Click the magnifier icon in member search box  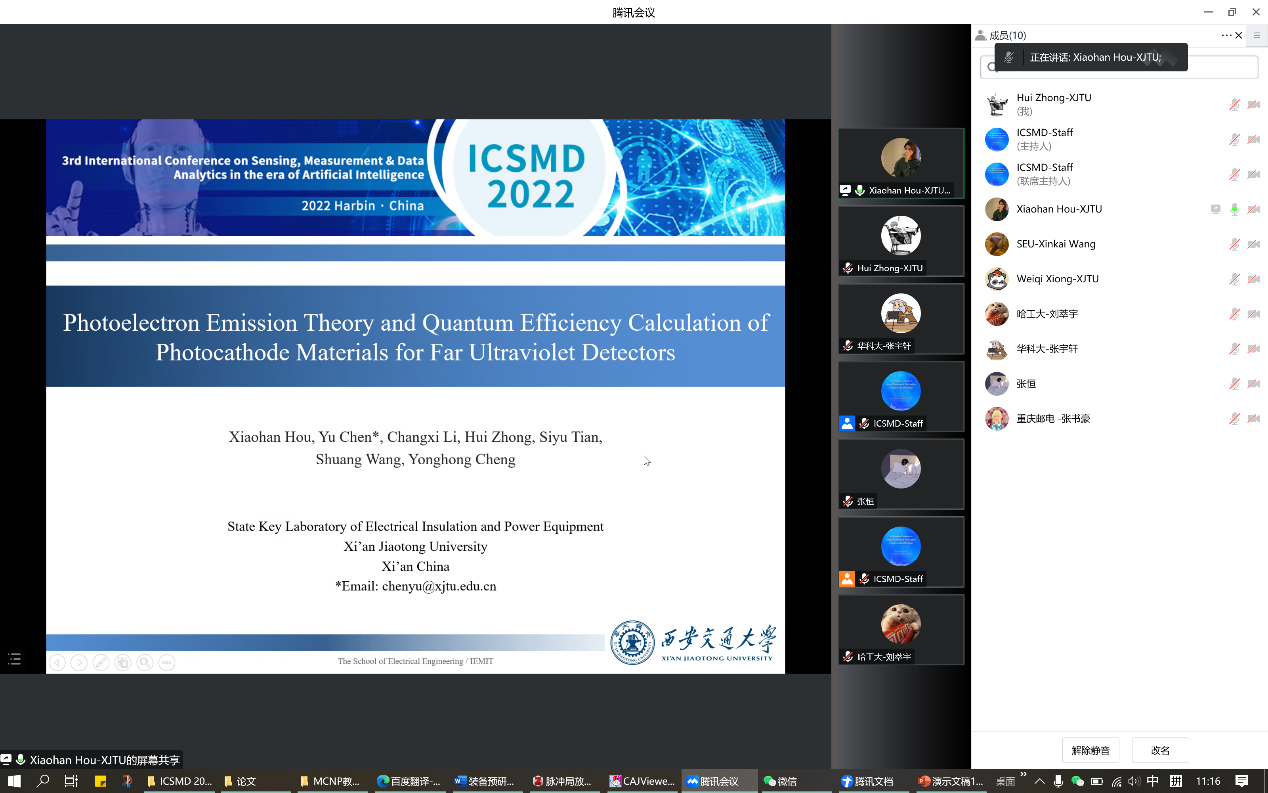click(x=992, y=68)
